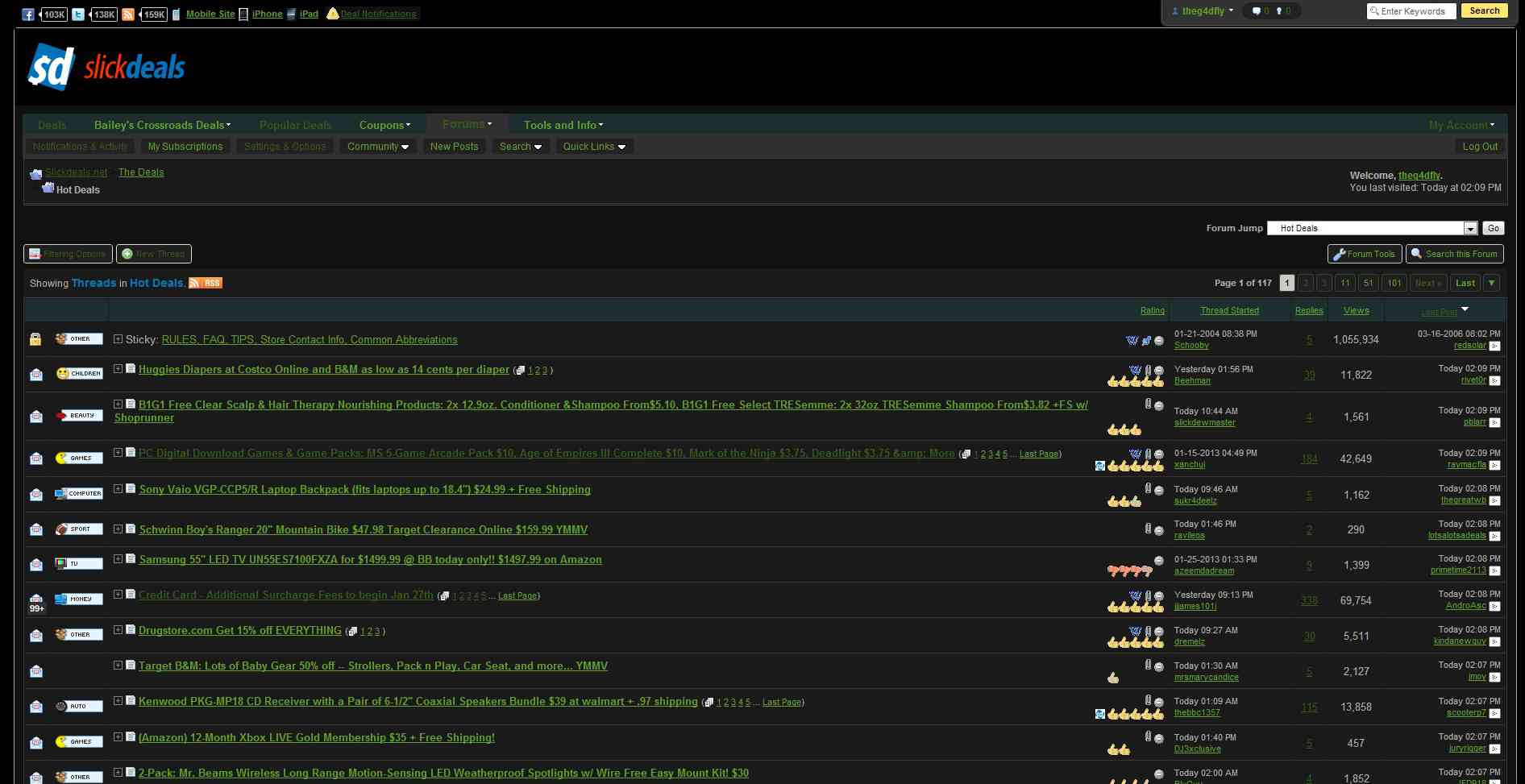Click the New Thread plus icon
The width and height of the screenshot is (1525, 784).
click(127, 253)
